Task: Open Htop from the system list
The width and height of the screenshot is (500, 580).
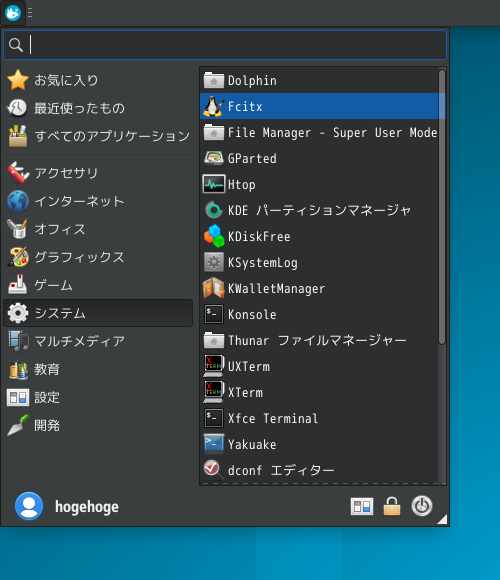Action: [322, 184]
